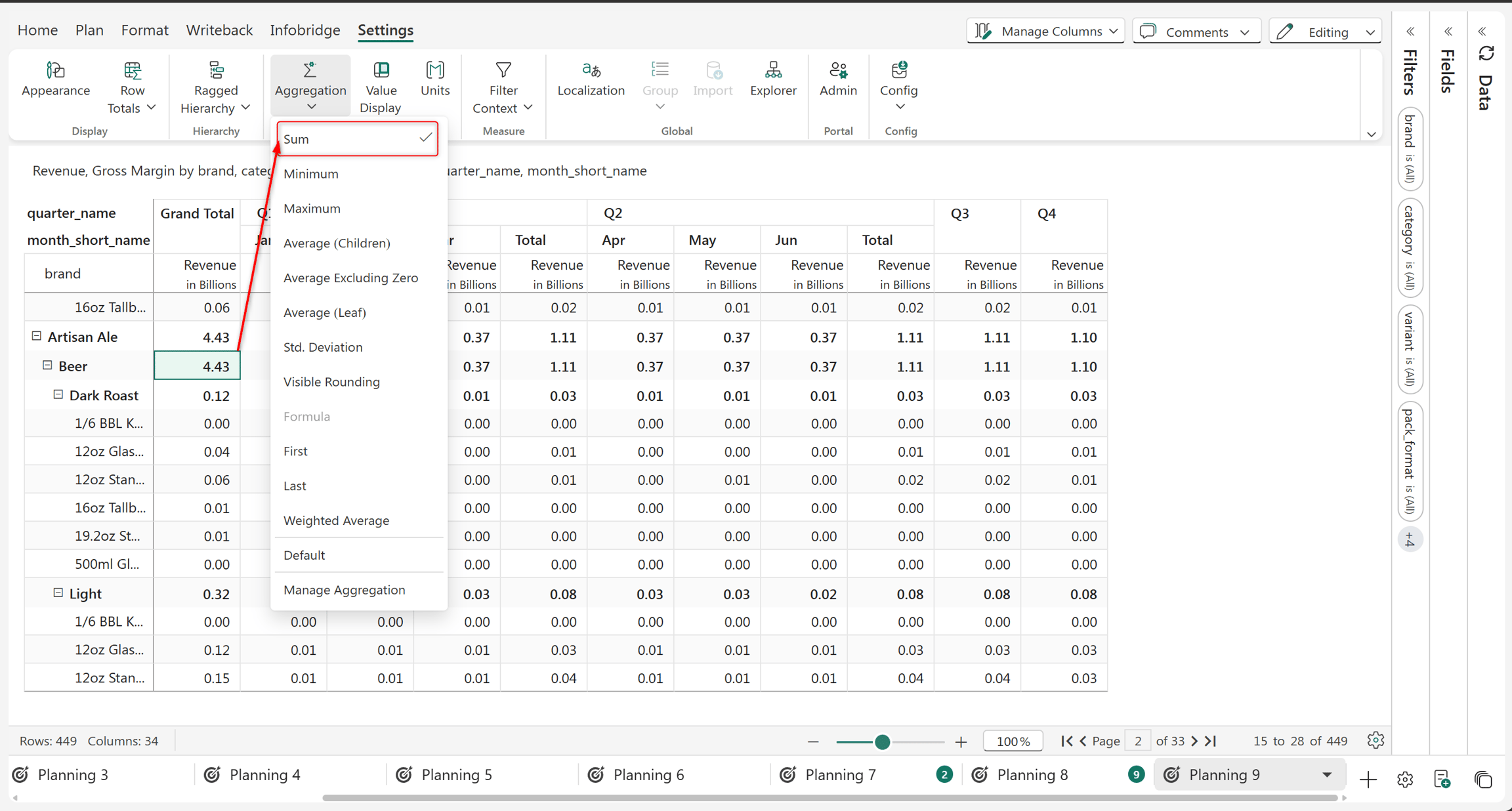Image resolution: width=1512 pixels, height=811 pixels.
Task: Collapse the Artisan Ale row
Action: tap(37, 336)
